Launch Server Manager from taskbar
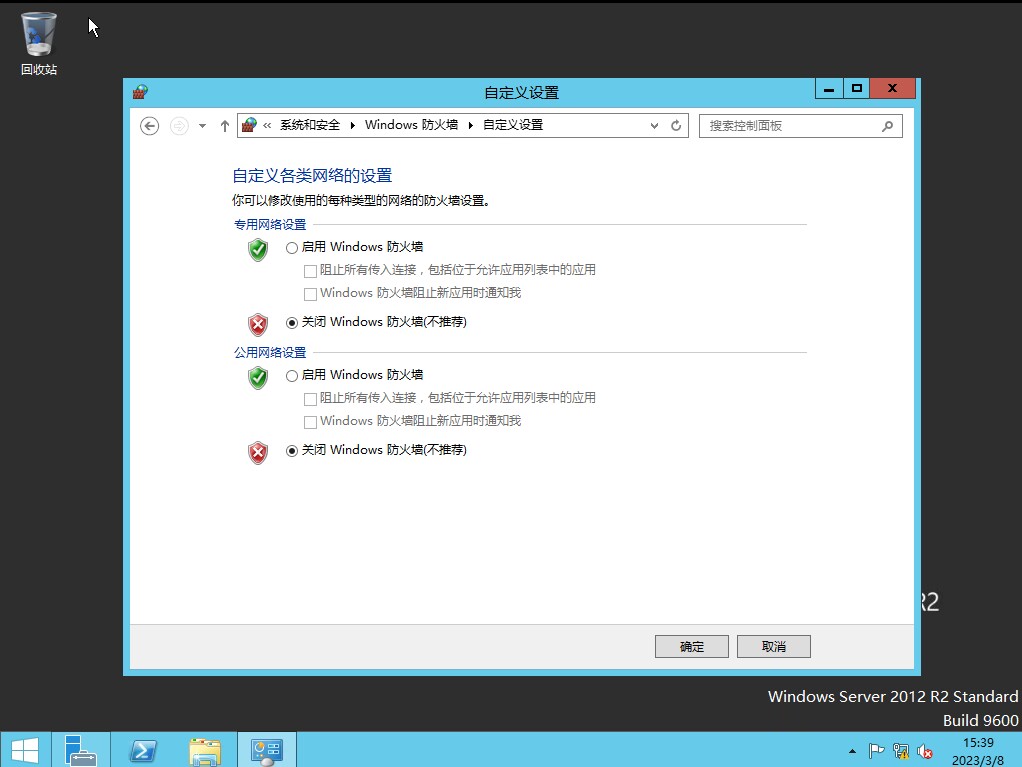This screenshot has height=767, width=1022. pyautogui.click(x=81, y=750)
